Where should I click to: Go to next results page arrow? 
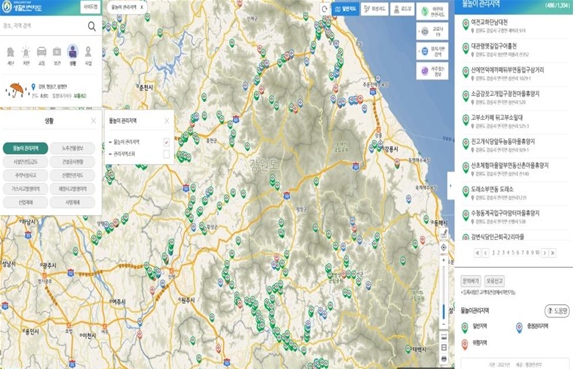pos(544,253)
